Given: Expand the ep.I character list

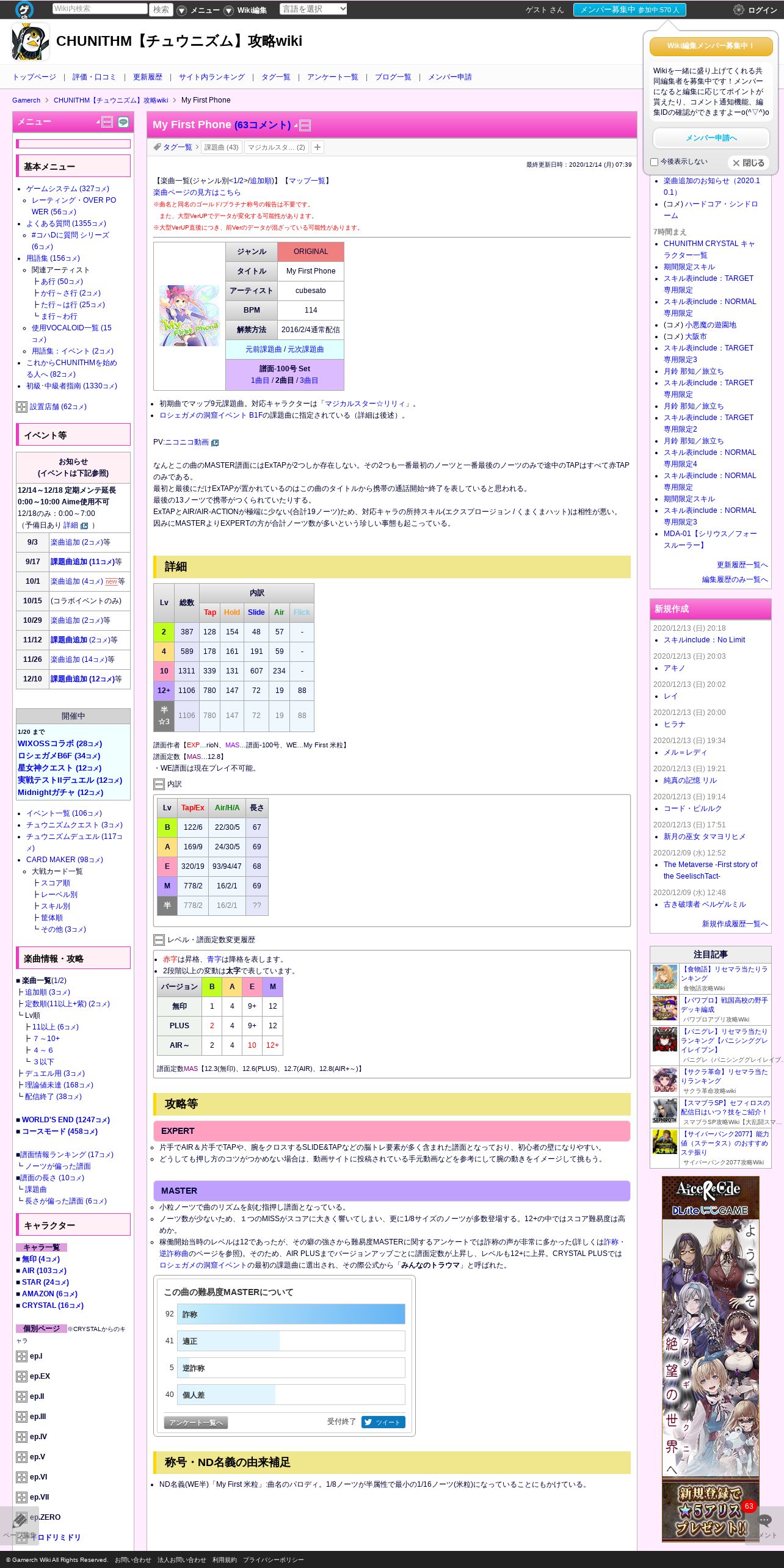Looking at the screenshot, I should tap(21, 1357).
